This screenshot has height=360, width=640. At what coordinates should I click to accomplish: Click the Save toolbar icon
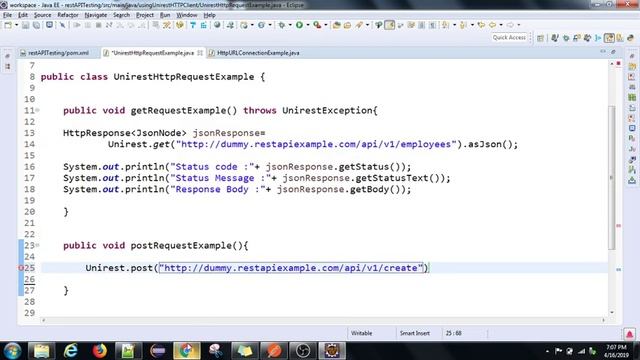pos(25,25)
